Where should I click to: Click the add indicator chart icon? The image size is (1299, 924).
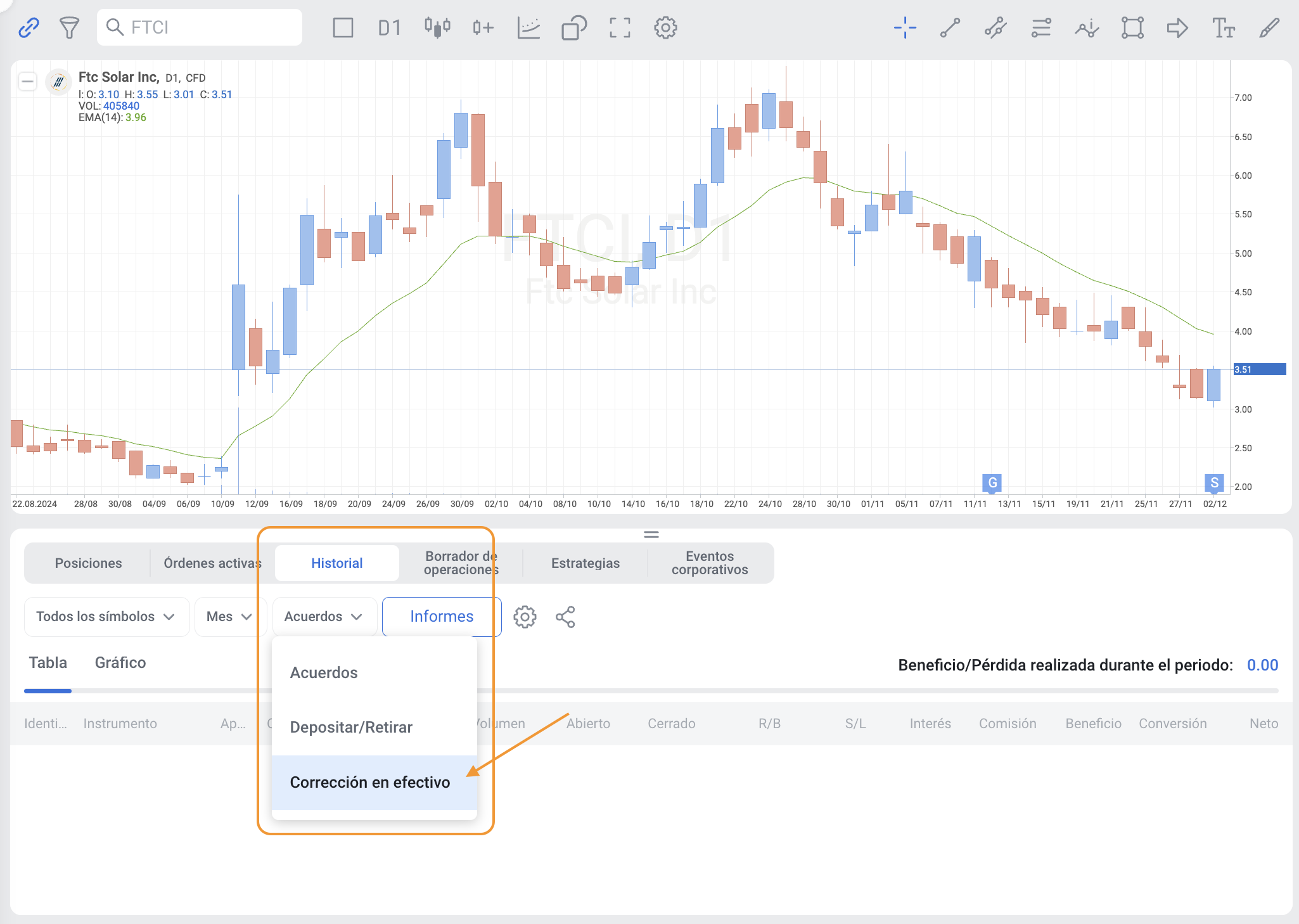528,27
